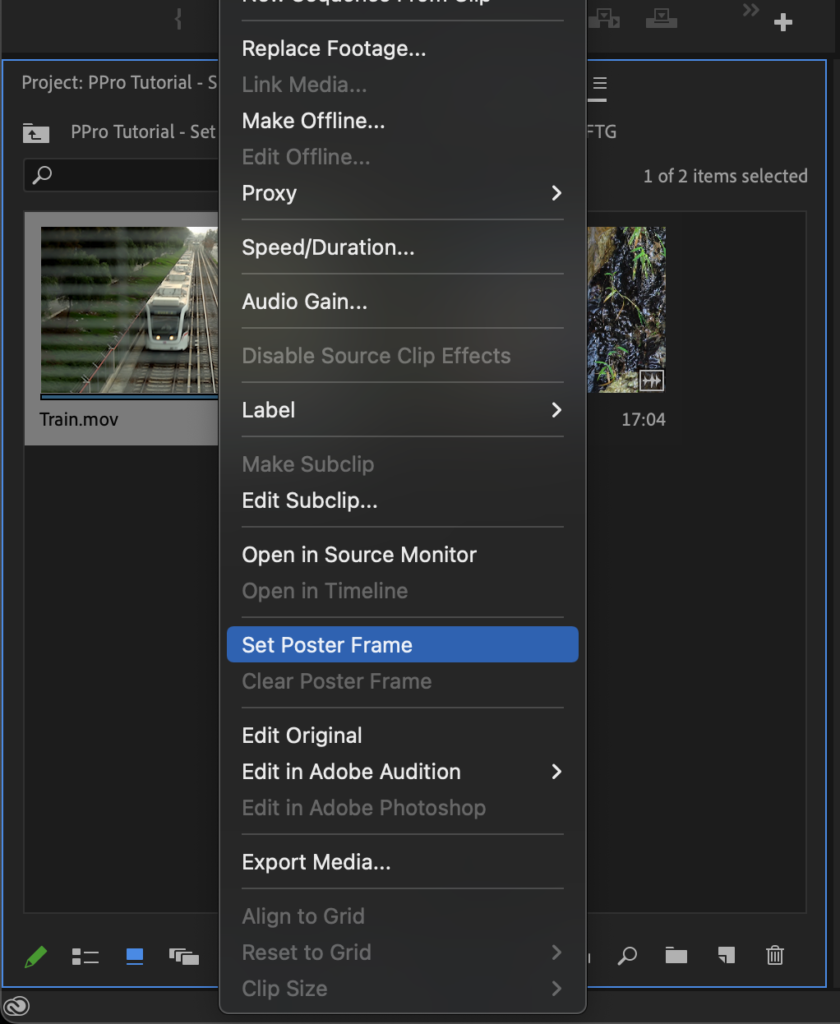Image resolution: width=840 pixels, height=1024 pixels.
Task: Select Train.mov thumbnail
Action: click(129, 310)
